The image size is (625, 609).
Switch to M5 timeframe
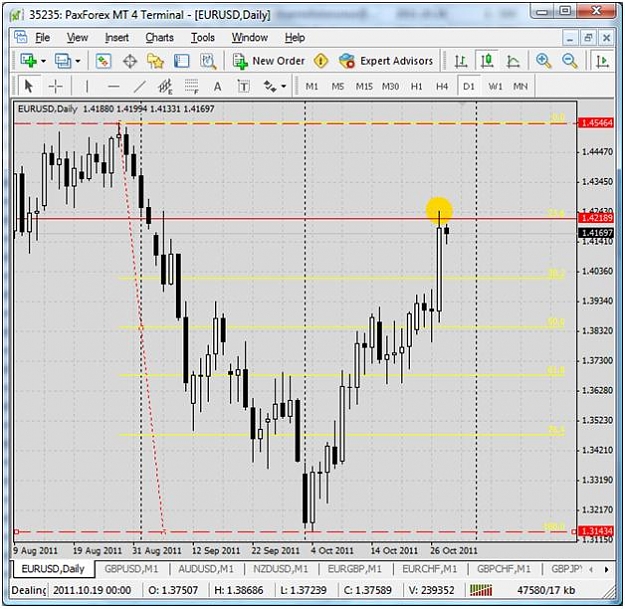[338, 86]
